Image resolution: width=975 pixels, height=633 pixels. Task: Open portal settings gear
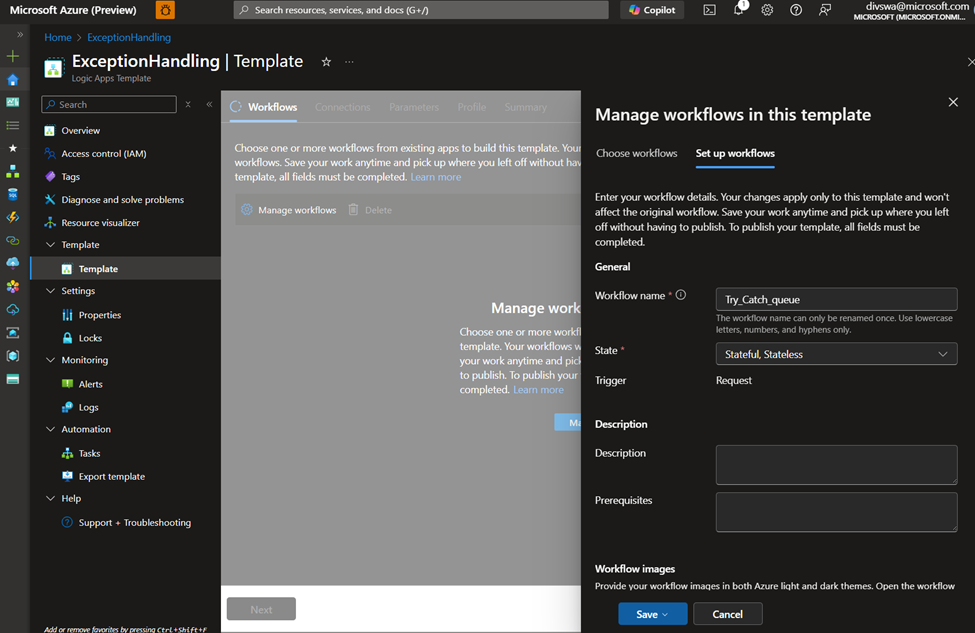(767, 10)
